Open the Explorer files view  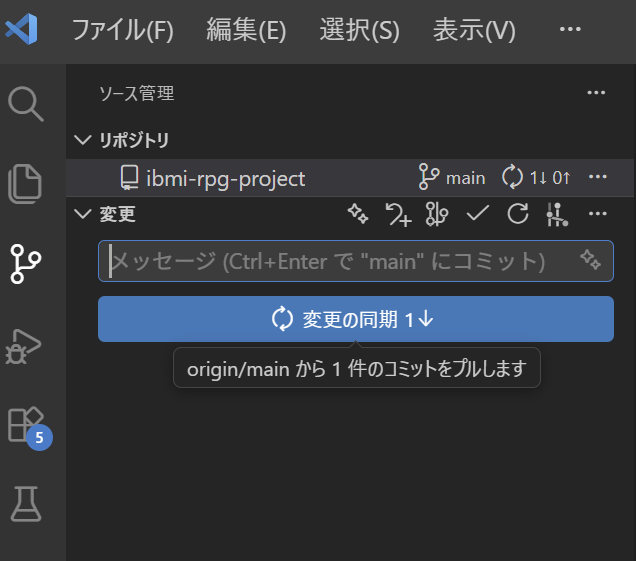pos(26,183)
